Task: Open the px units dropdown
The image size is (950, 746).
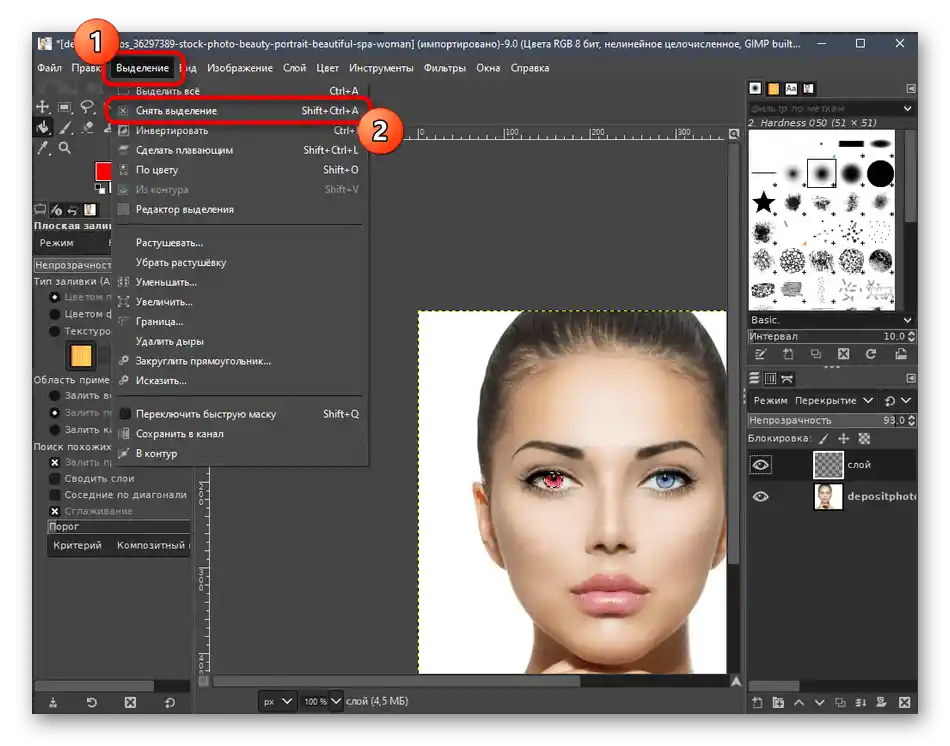Action: (277, 702)
